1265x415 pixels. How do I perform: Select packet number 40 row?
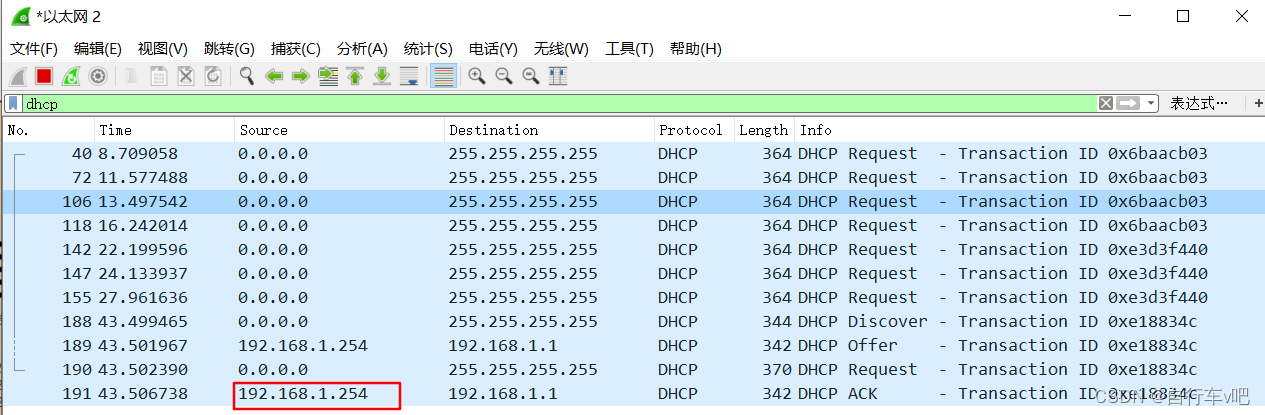(634, 154)
